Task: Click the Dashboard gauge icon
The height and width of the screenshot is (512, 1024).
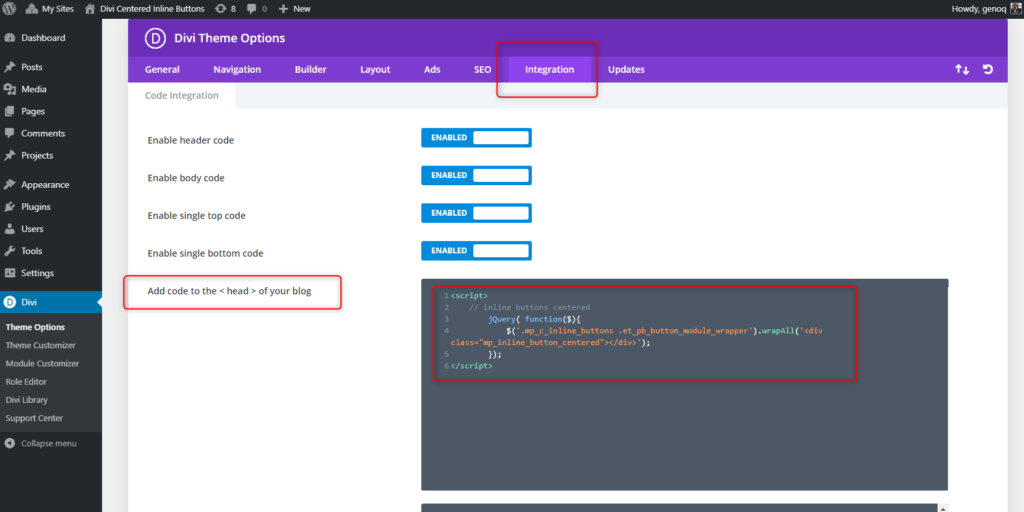Action: click(10, 38)
